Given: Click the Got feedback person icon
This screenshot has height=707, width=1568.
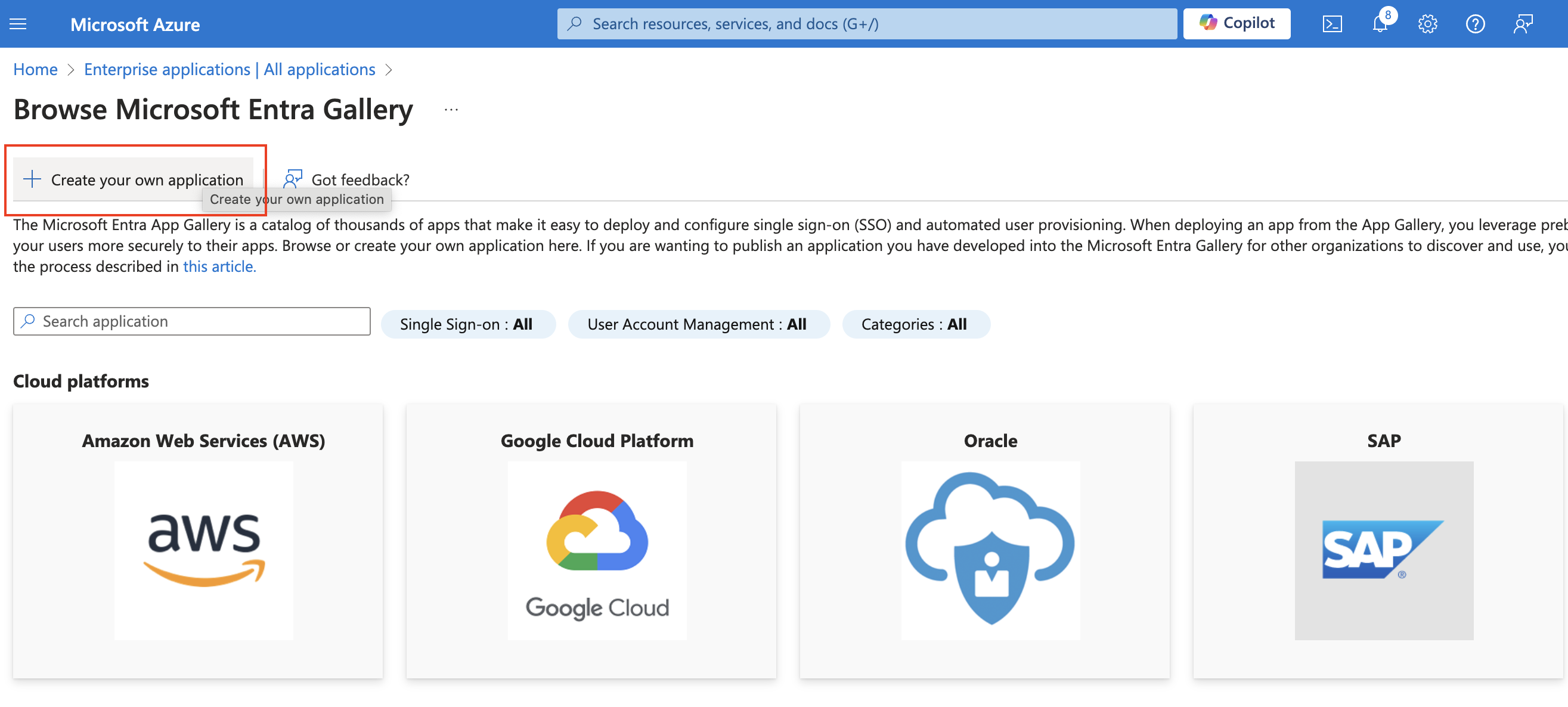Looking at the screenshot, I should click(293, 179).
